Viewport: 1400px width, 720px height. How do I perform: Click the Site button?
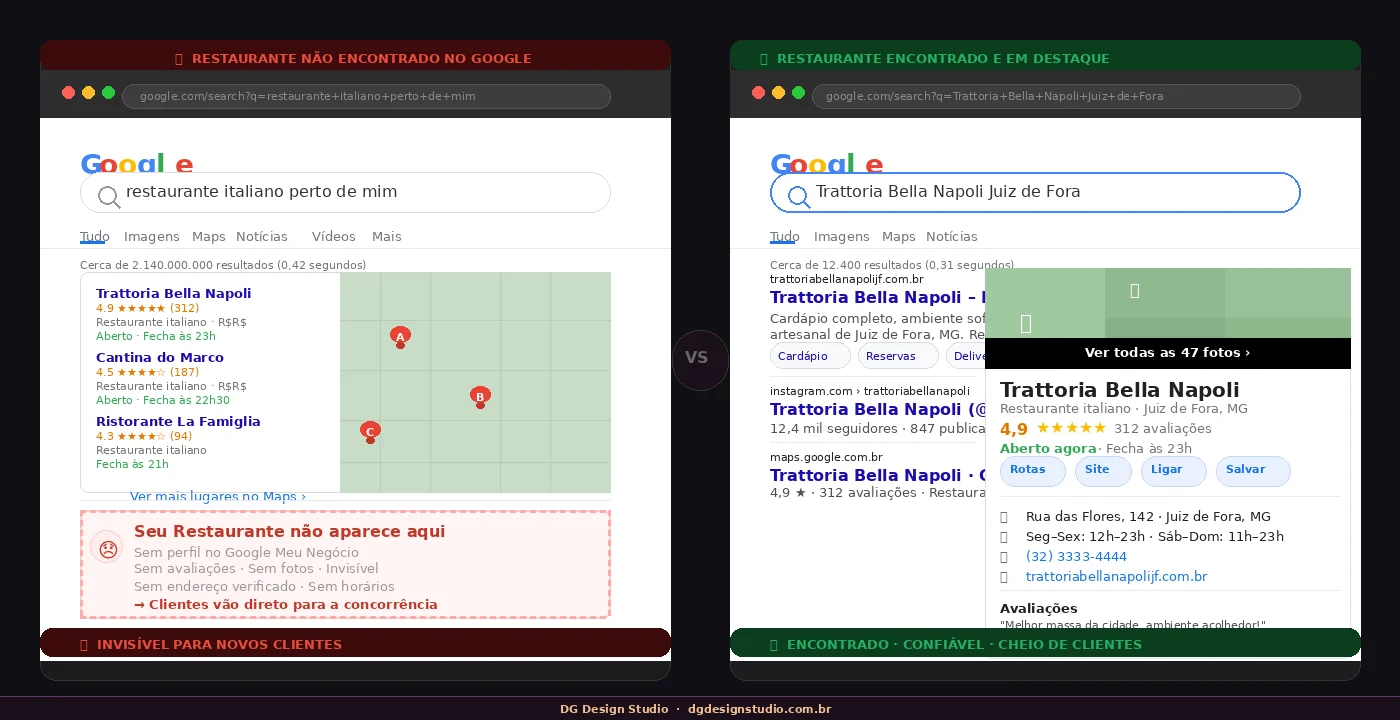1103,471
